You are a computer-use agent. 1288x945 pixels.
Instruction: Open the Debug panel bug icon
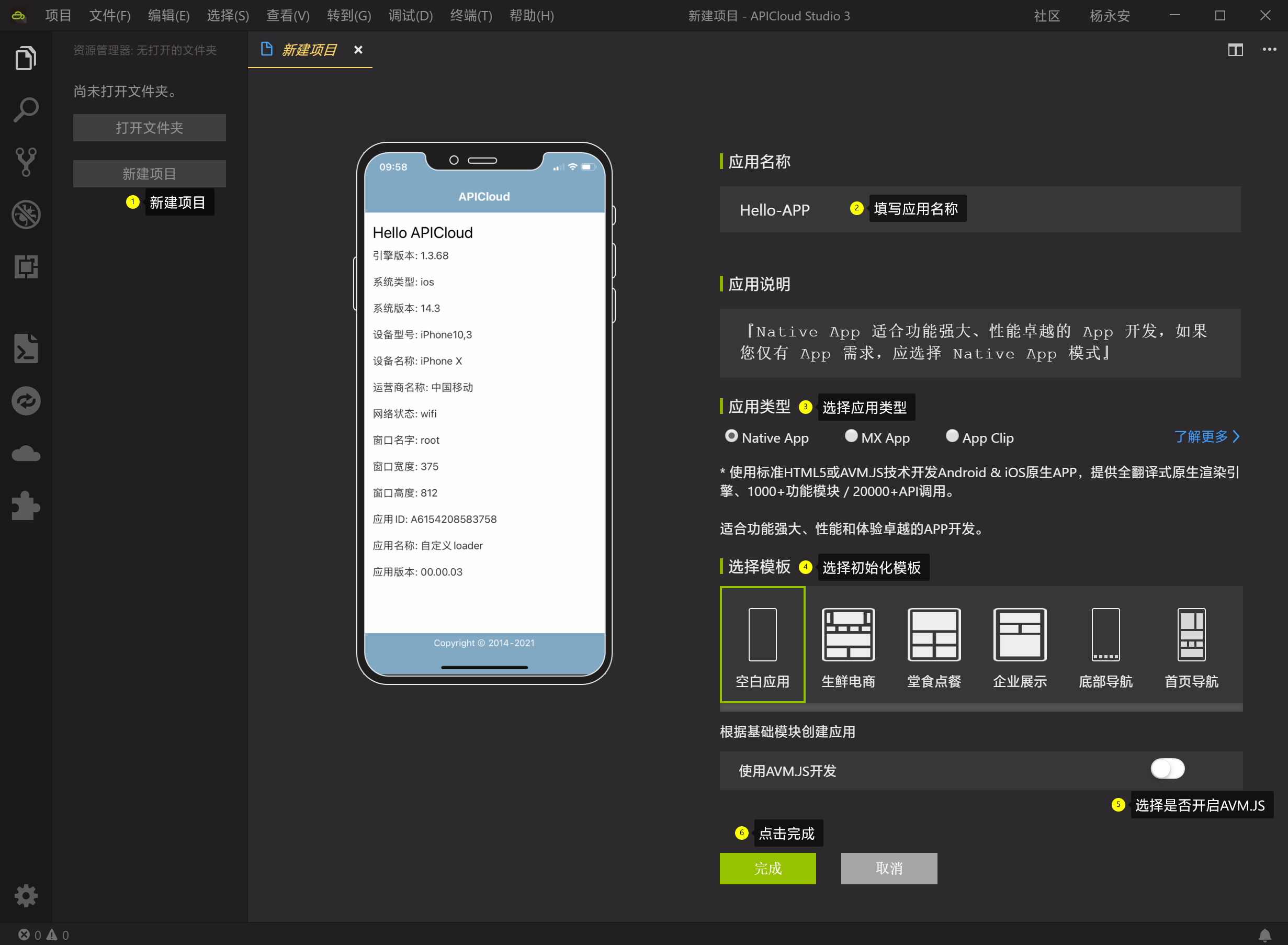[x=26, y=215]
